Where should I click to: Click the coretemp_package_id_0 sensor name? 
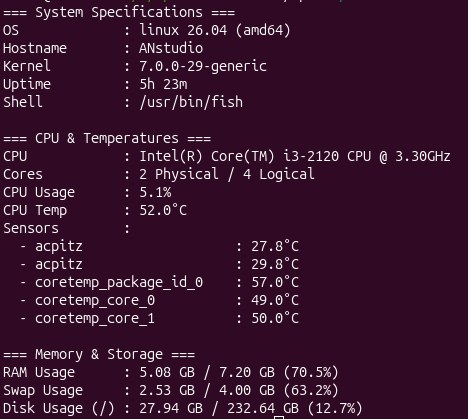119,283
